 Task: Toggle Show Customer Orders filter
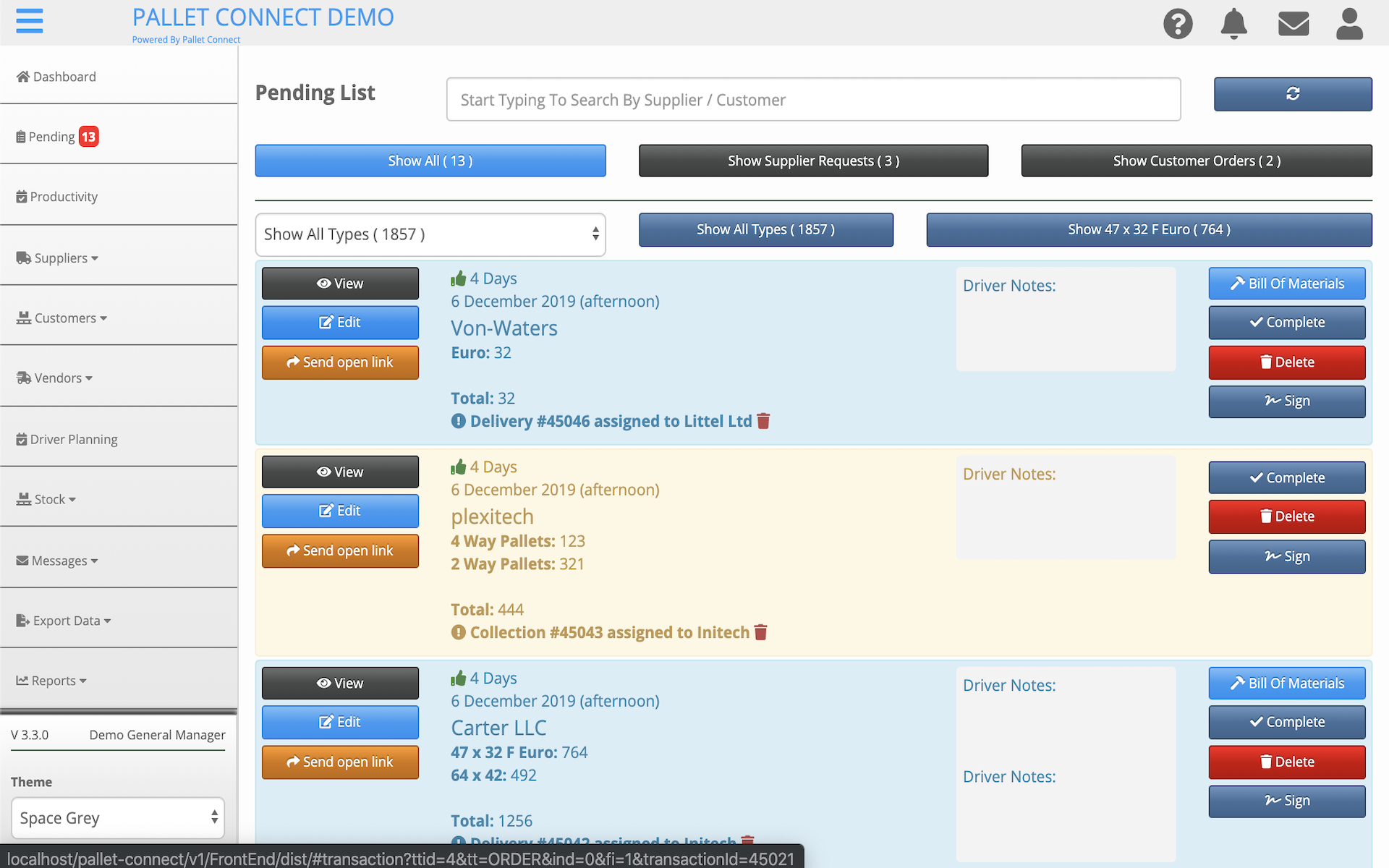pos(1196,161)
